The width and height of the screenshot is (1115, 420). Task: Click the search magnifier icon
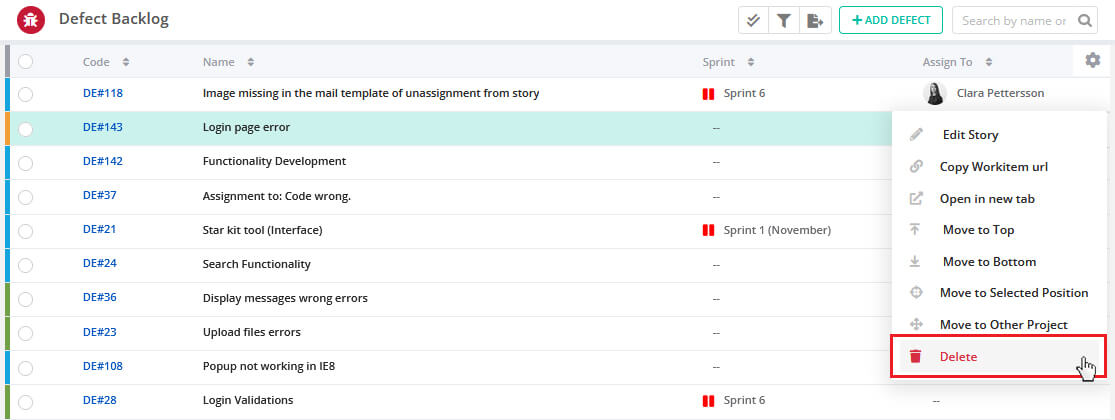(1084, 21)
